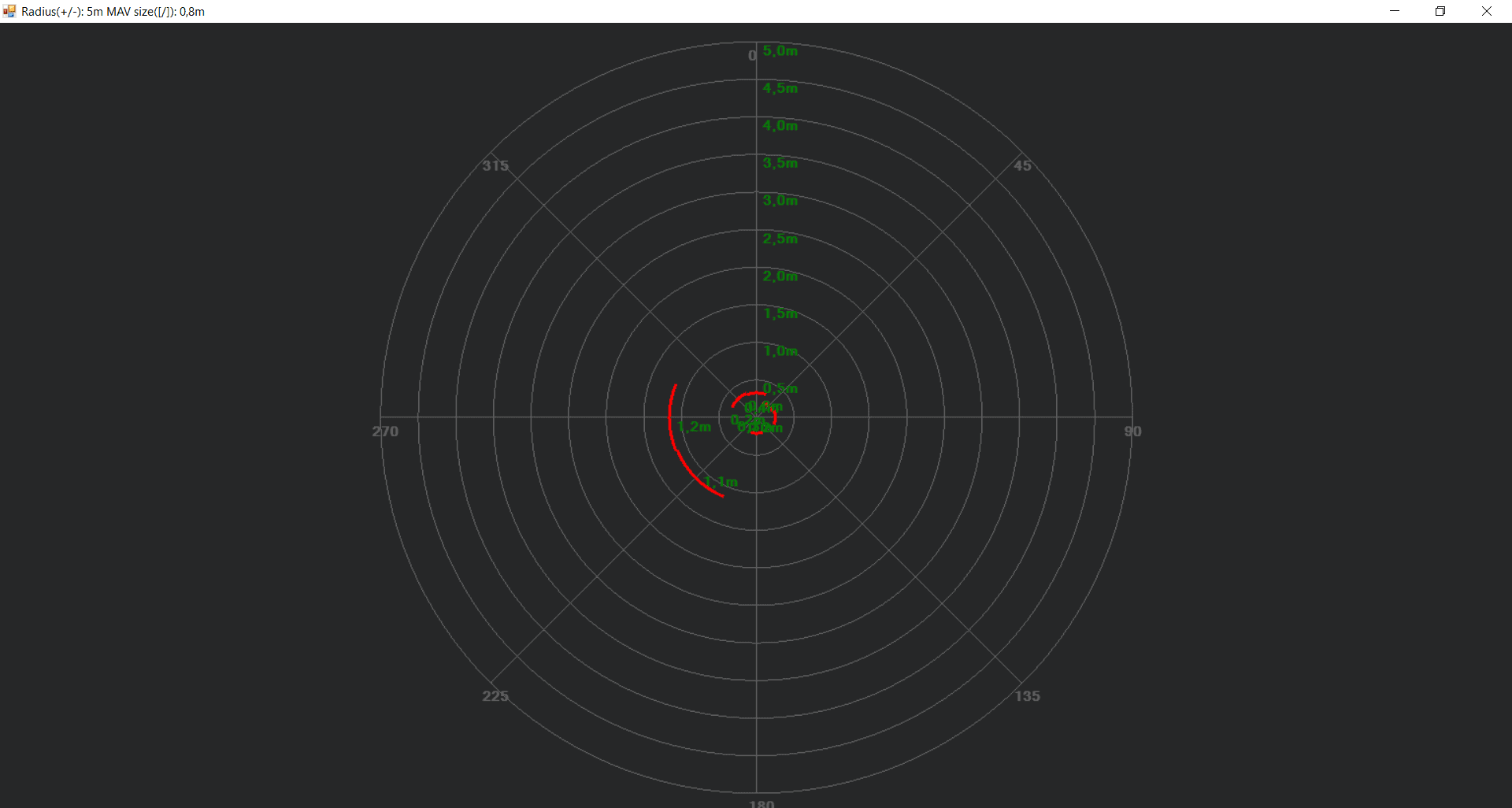The image size is (1512, 808).
Task: Click the 90 degree angle label
Action: (1133, 431)
